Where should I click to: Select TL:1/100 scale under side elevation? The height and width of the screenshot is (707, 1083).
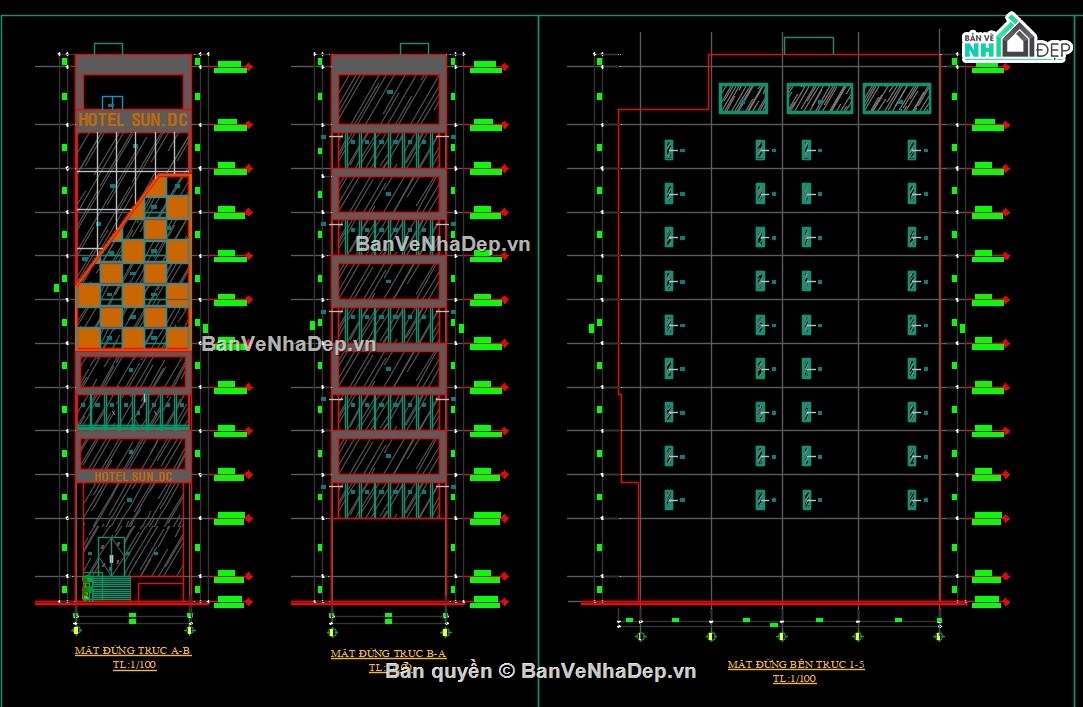point(794,679)
